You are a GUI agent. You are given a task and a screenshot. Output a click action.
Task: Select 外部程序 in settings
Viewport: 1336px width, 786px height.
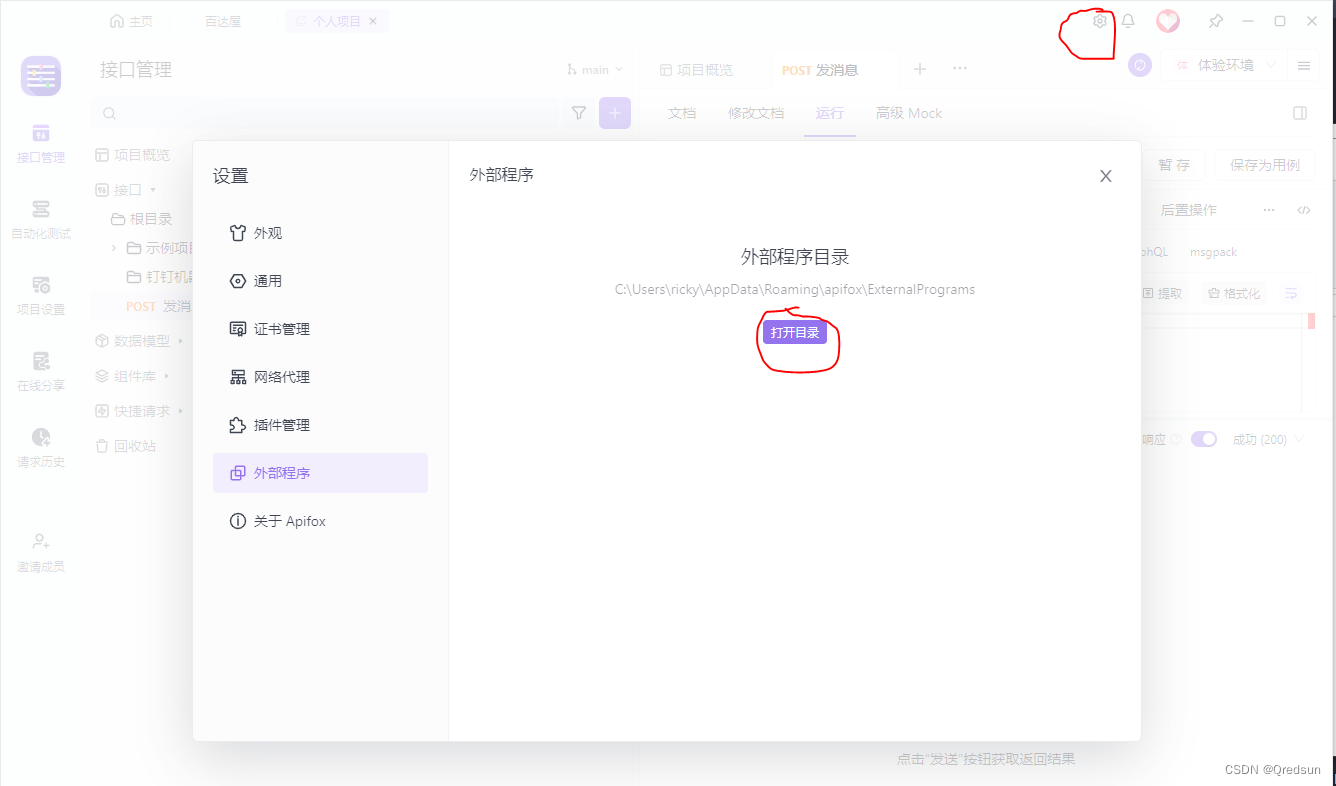coord(320,473)
